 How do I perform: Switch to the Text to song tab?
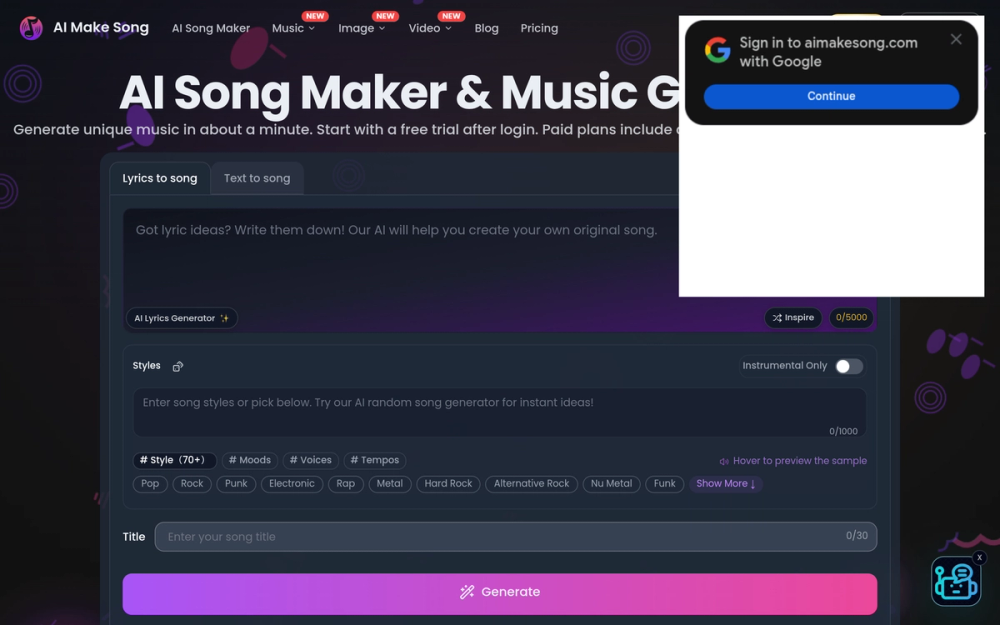pyautogui.click(x=257, y=179)
